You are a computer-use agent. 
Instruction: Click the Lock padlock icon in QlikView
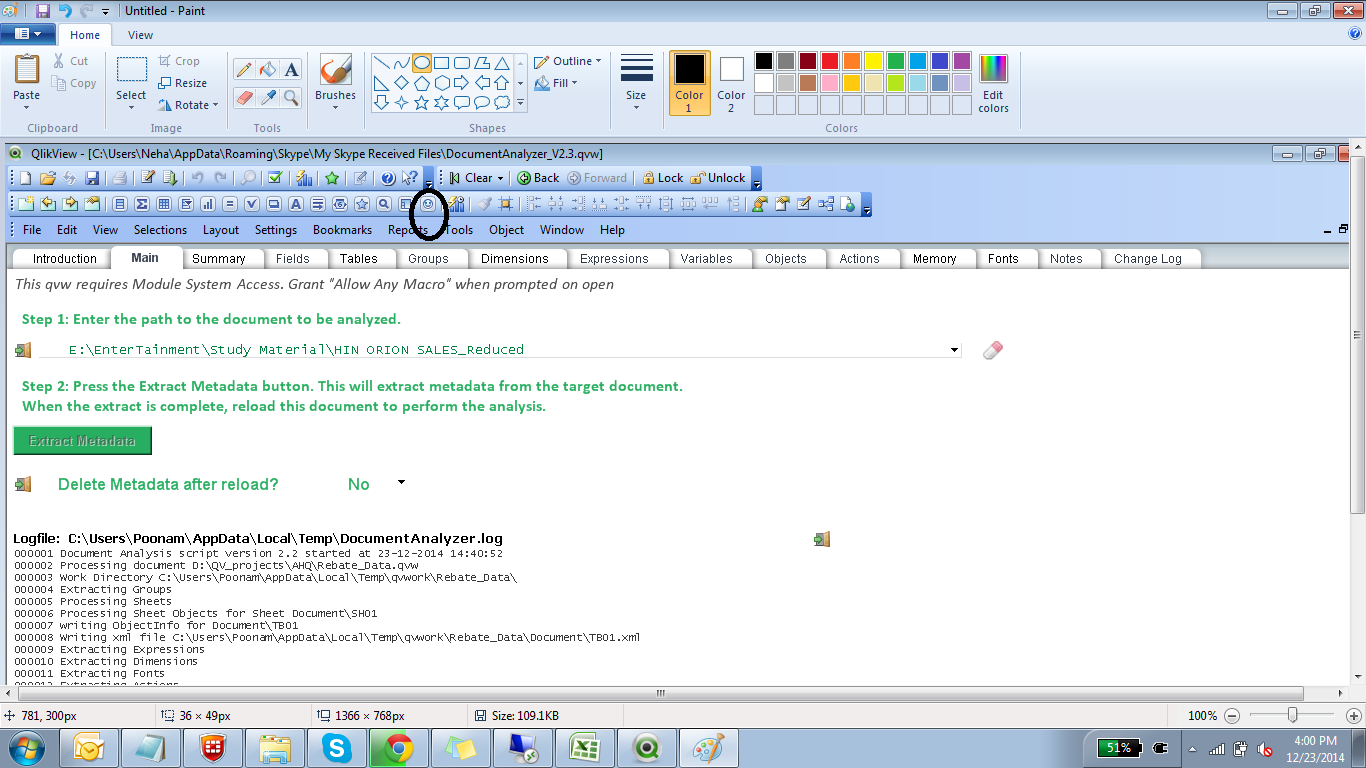pos(662,178)
